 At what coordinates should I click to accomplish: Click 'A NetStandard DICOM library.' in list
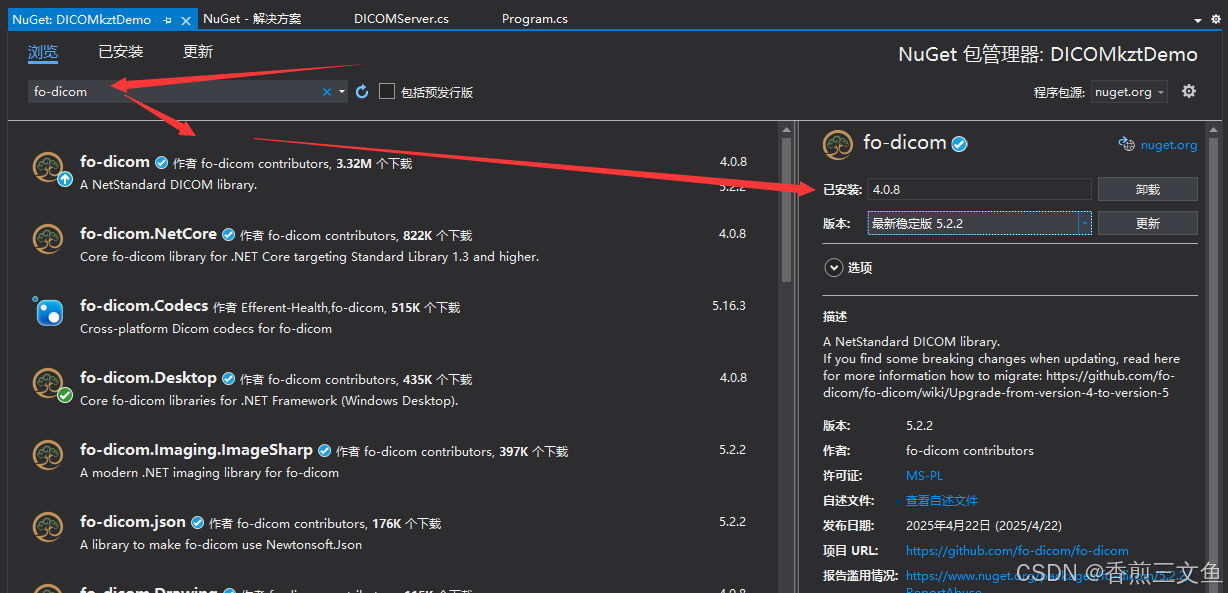pyautogui.click(x=168, y=185)
